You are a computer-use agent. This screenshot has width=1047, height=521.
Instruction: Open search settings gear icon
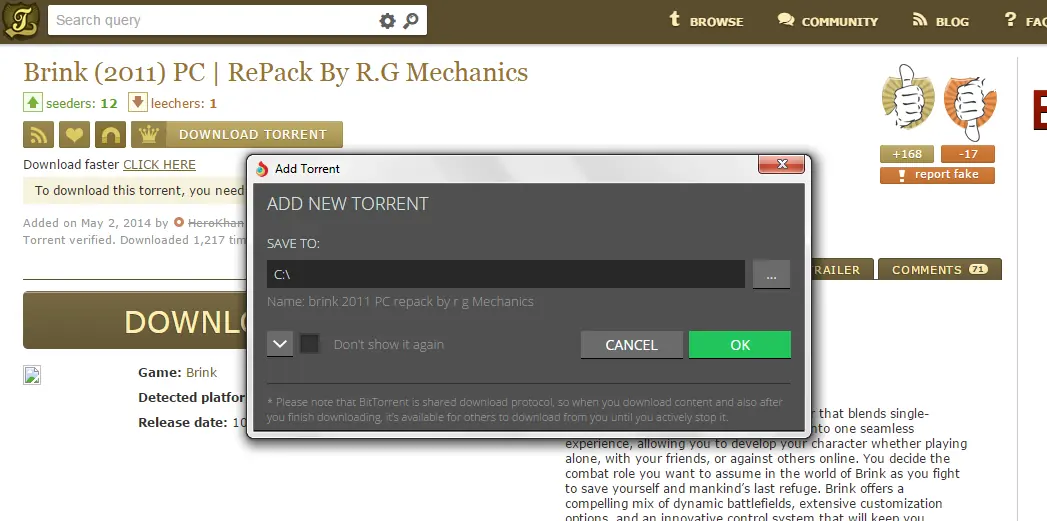[x=387, y=21]
